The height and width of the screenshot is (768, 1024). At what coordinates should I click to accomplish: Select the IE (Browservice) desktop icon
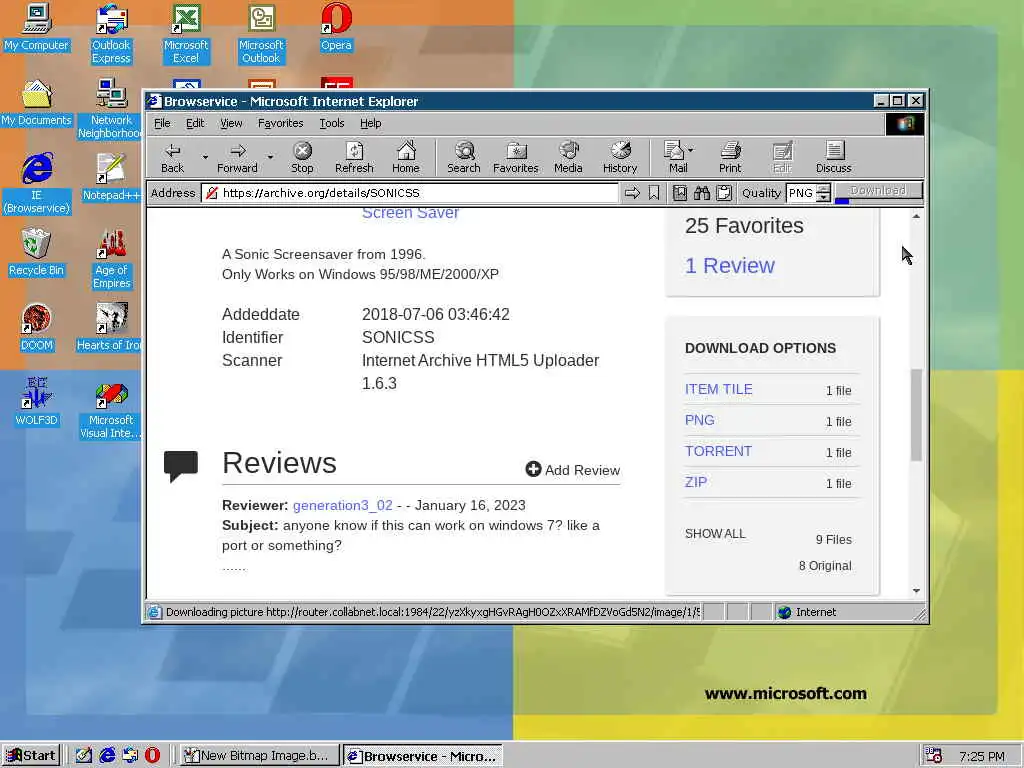click(37, 184)
